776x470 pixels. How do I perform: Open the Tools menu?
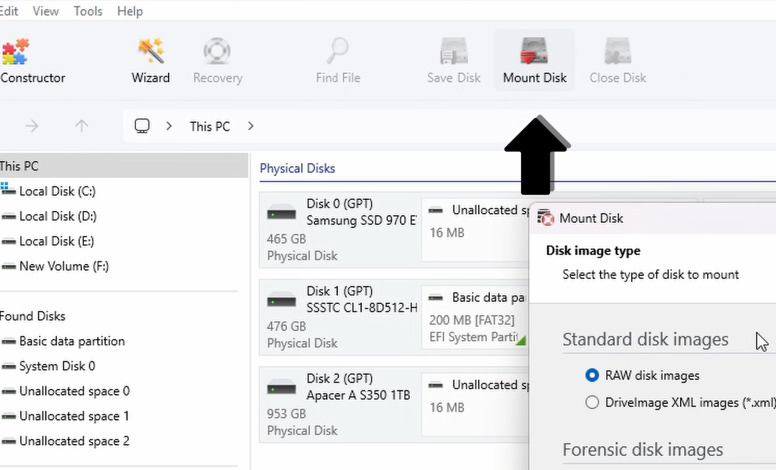[x=88, y=11]
